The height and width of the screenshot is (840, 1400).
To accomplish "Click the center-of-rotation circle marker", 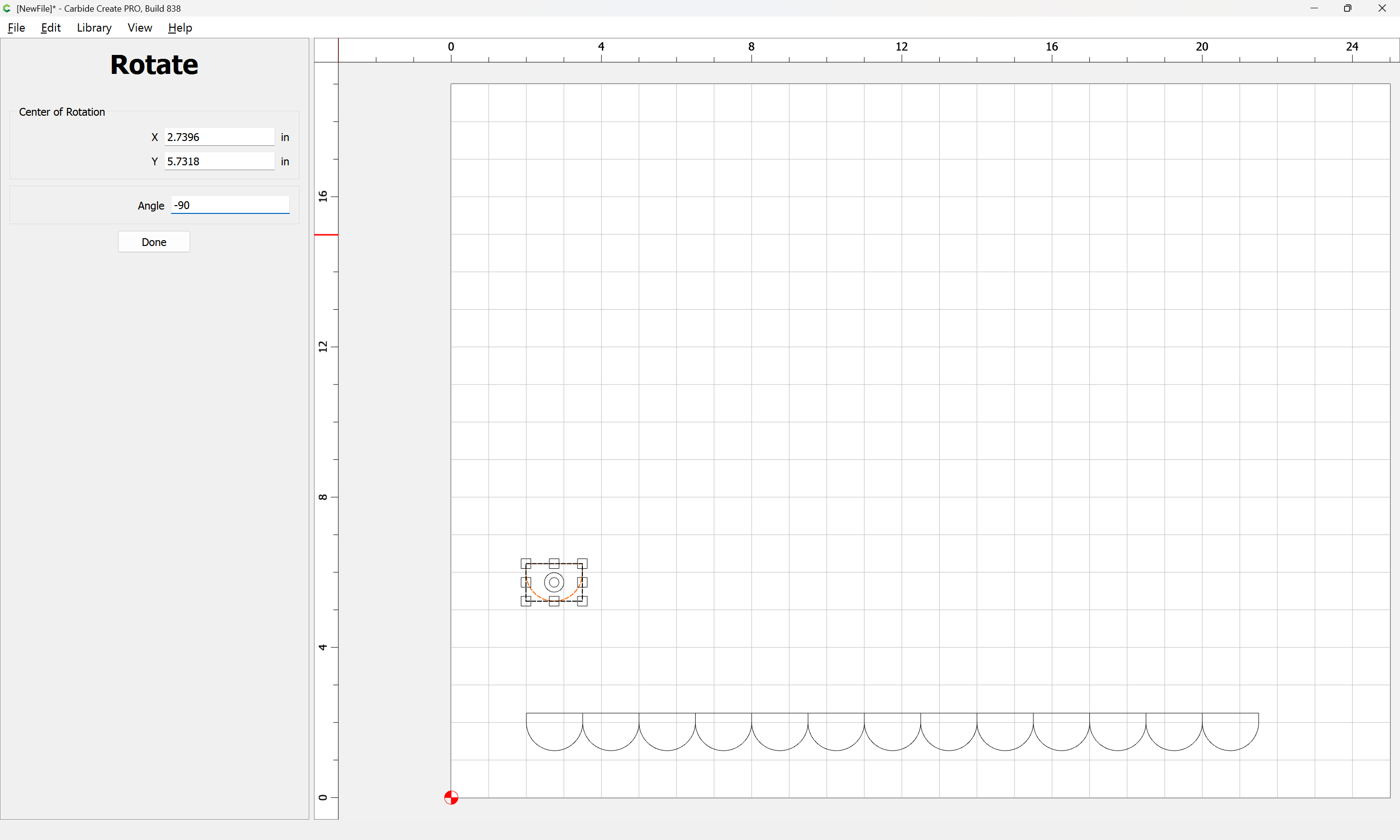I will point(554,582).
